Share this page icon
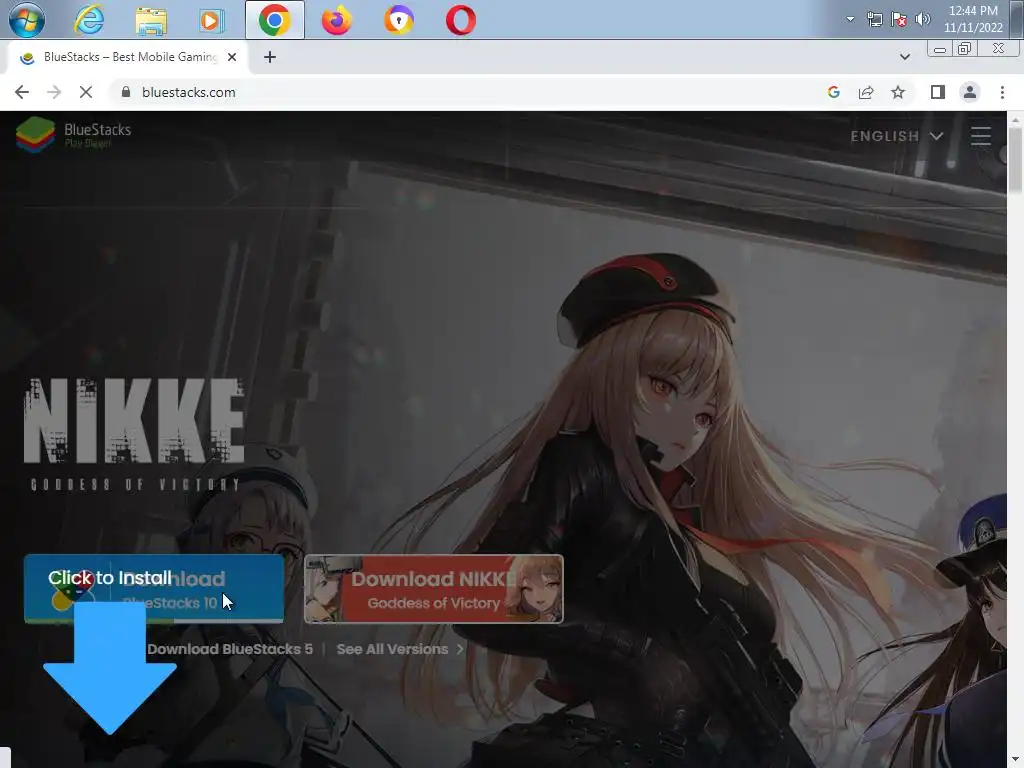The width and height of the screenshot is (1024, 768). (x=866, y=92)
